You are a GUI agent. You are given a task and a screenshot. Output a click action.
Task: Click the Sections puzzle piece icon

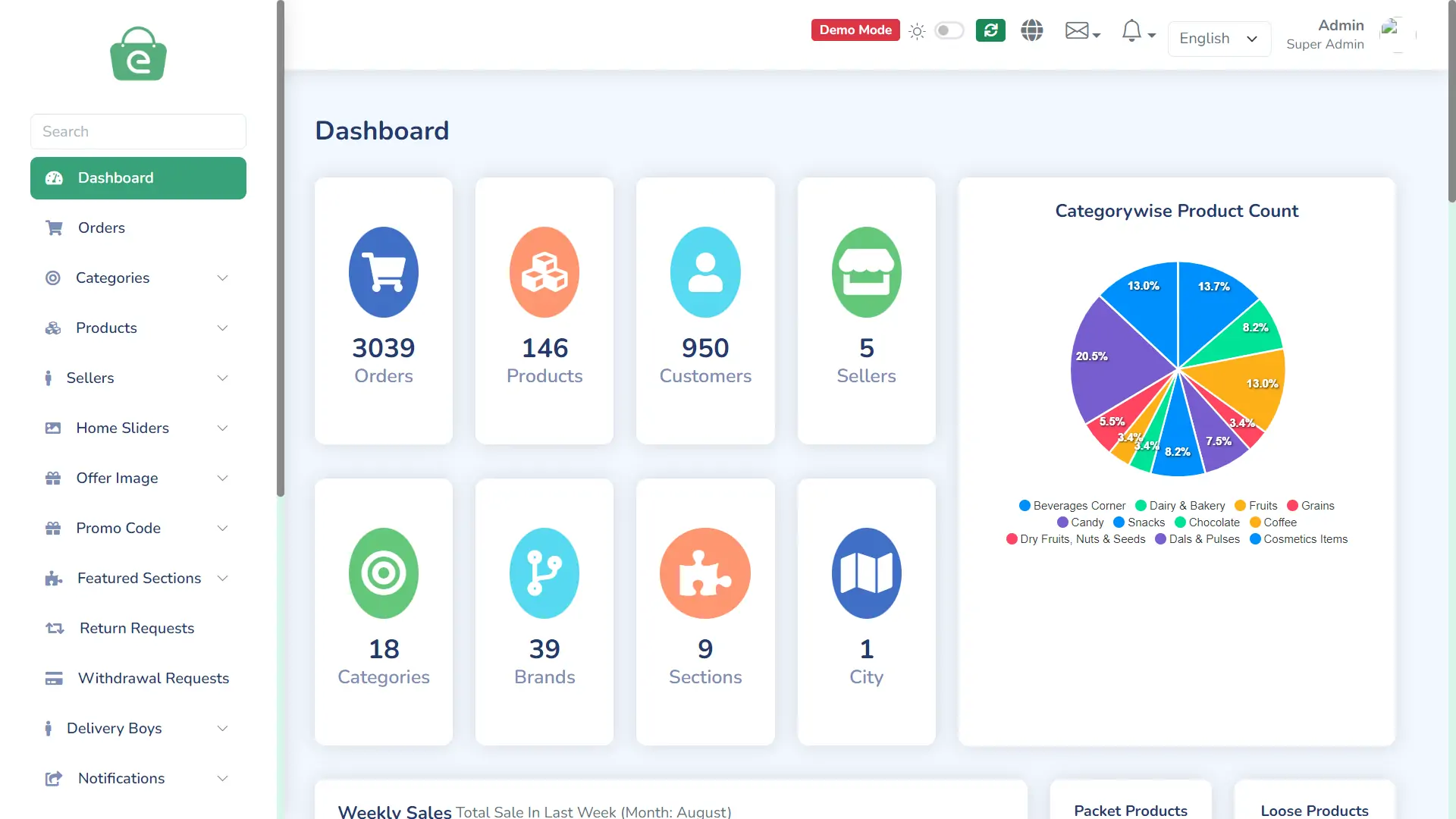pyautogui.click(x=705, y=573)
